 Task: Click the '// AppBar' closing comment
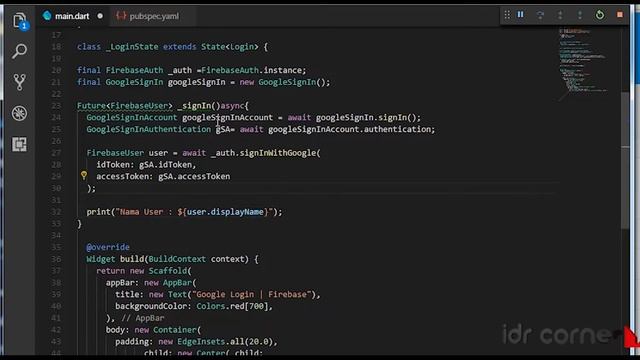point(143,318)
